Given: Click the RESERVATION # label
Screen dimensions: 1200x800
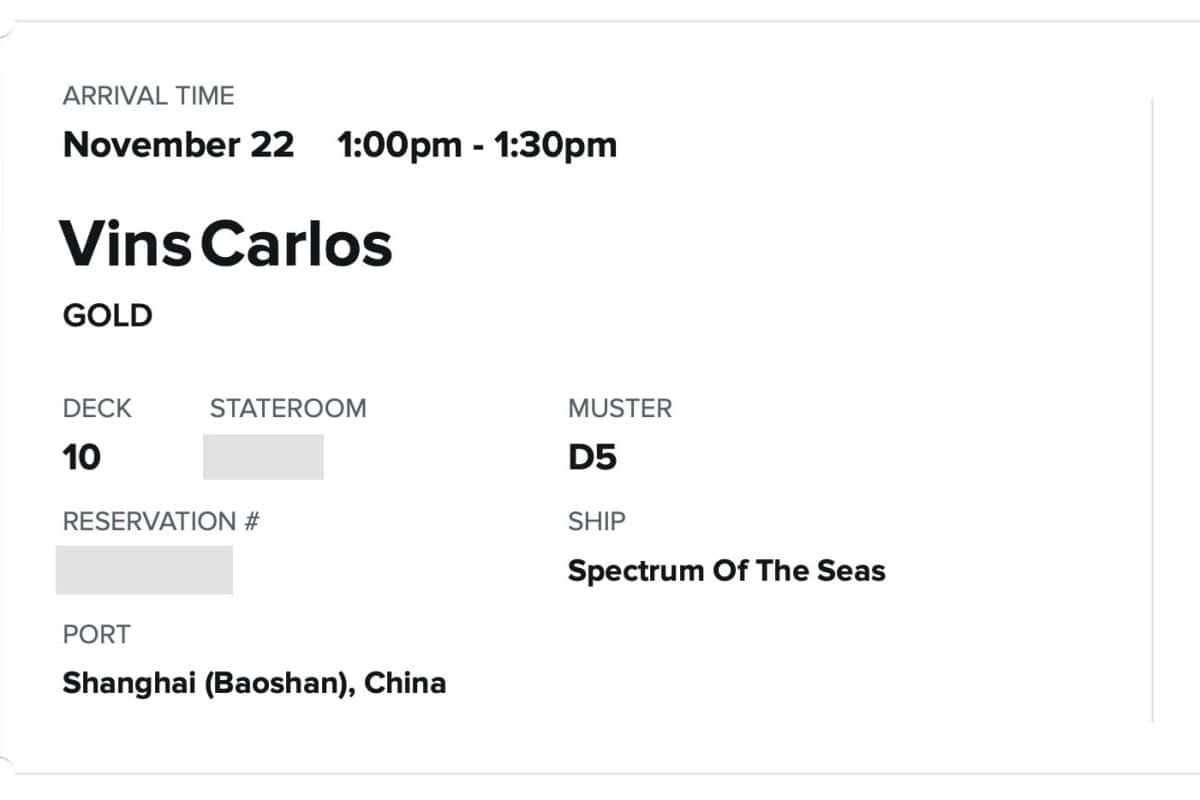Looking at the screenshot, I should tap(161, 521).
